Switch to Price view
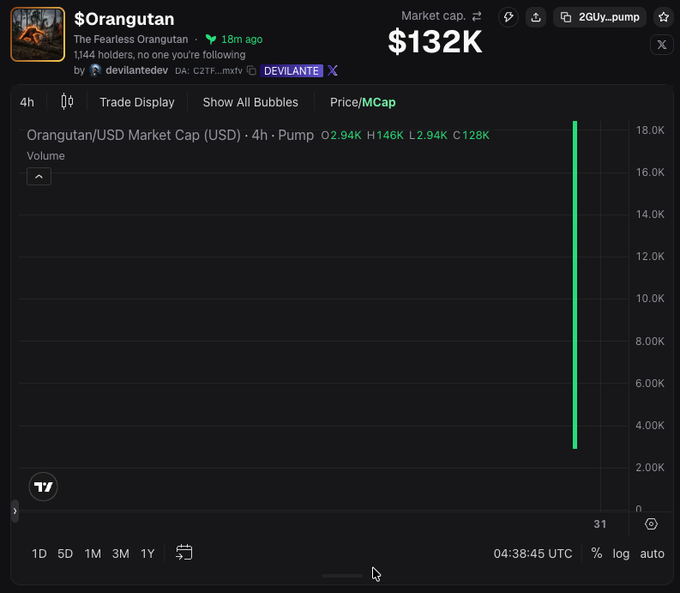This screenshot has width=680, height=593. pos(343,102)
